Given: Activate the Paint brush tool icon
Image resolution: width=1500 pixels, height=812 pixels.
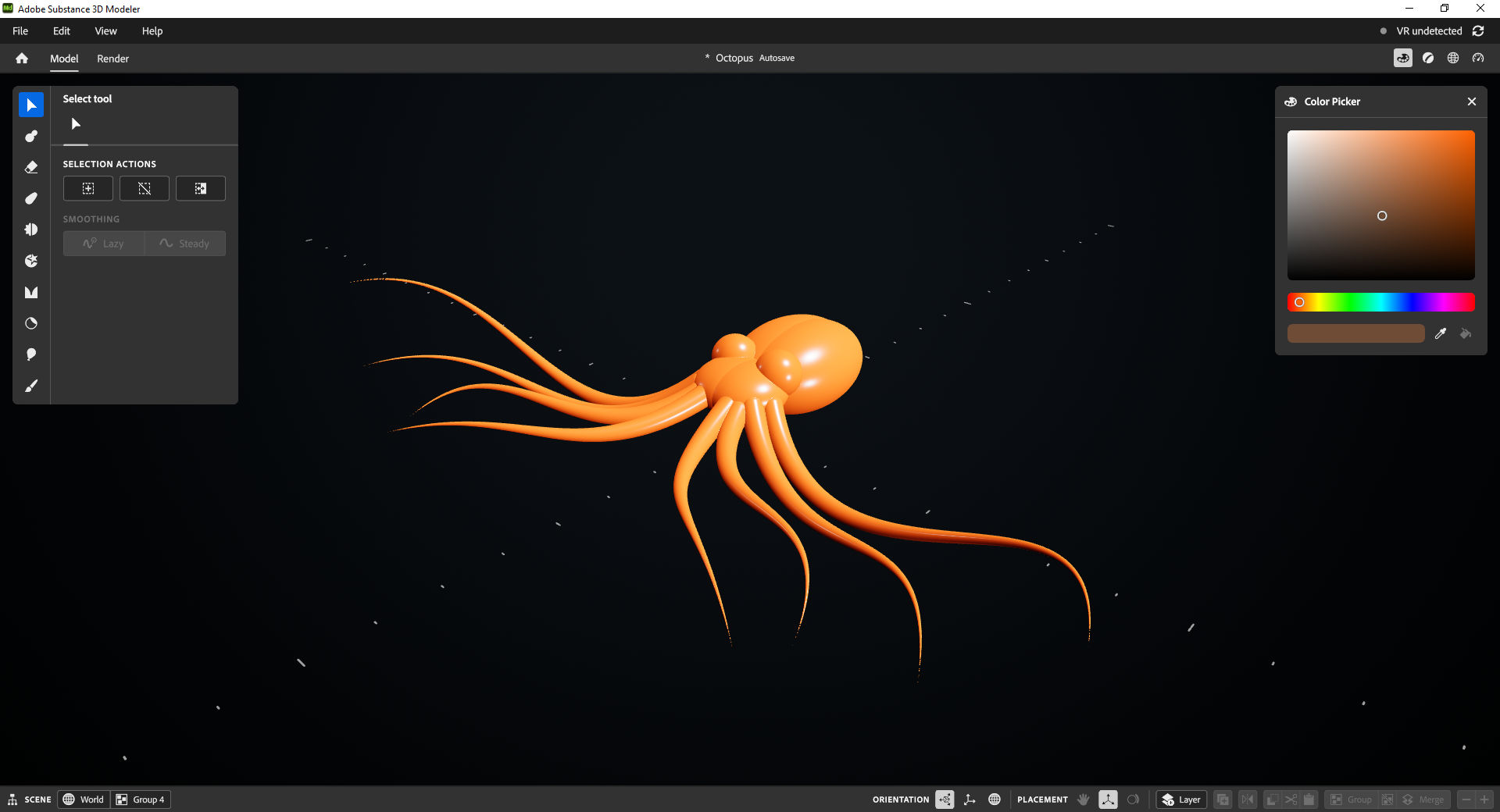Looking at the screenshot, I should 31,386.
